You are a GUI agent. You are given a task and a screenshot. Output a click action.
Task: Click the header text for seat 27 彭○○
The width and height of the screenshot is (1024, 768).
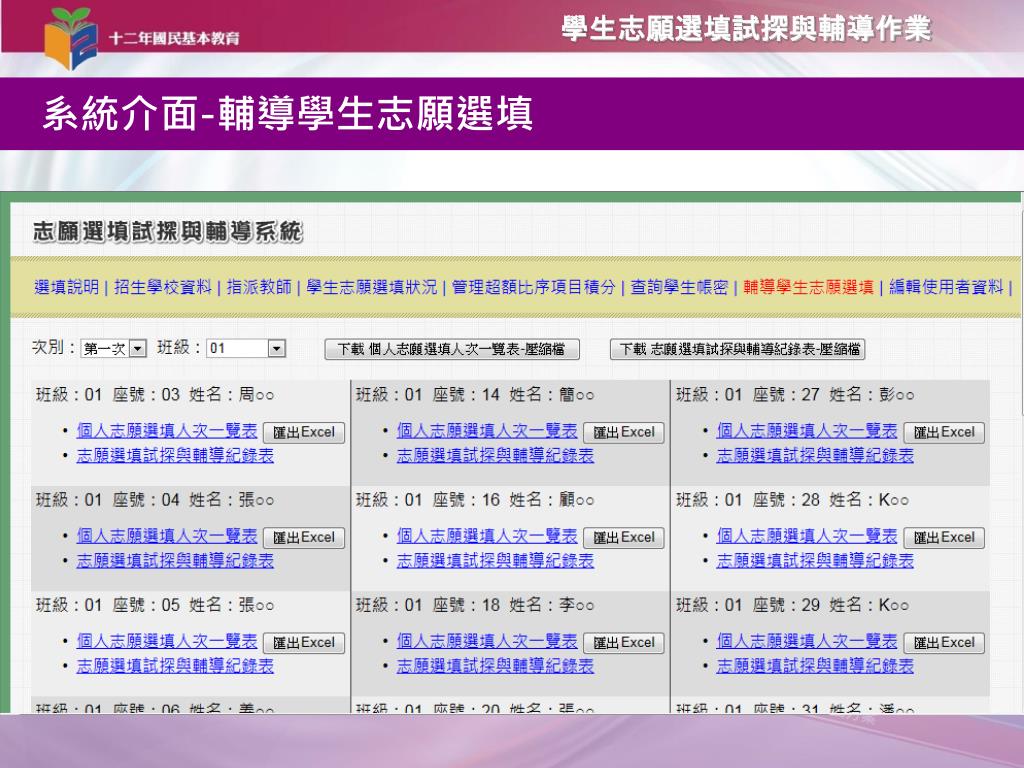click(795, 394)
